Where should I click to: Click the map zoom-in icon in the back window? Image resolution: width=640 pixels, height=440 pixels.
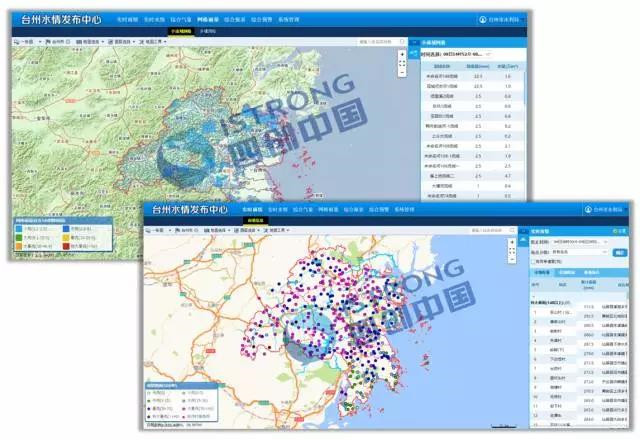coord(402,52)
